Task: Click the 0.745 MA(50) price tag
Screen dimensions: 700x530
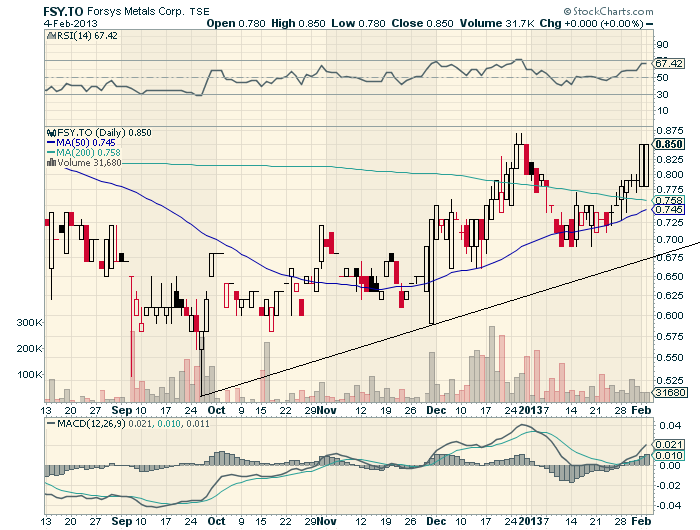Action: pyautogui.click(x=669, y=209)
